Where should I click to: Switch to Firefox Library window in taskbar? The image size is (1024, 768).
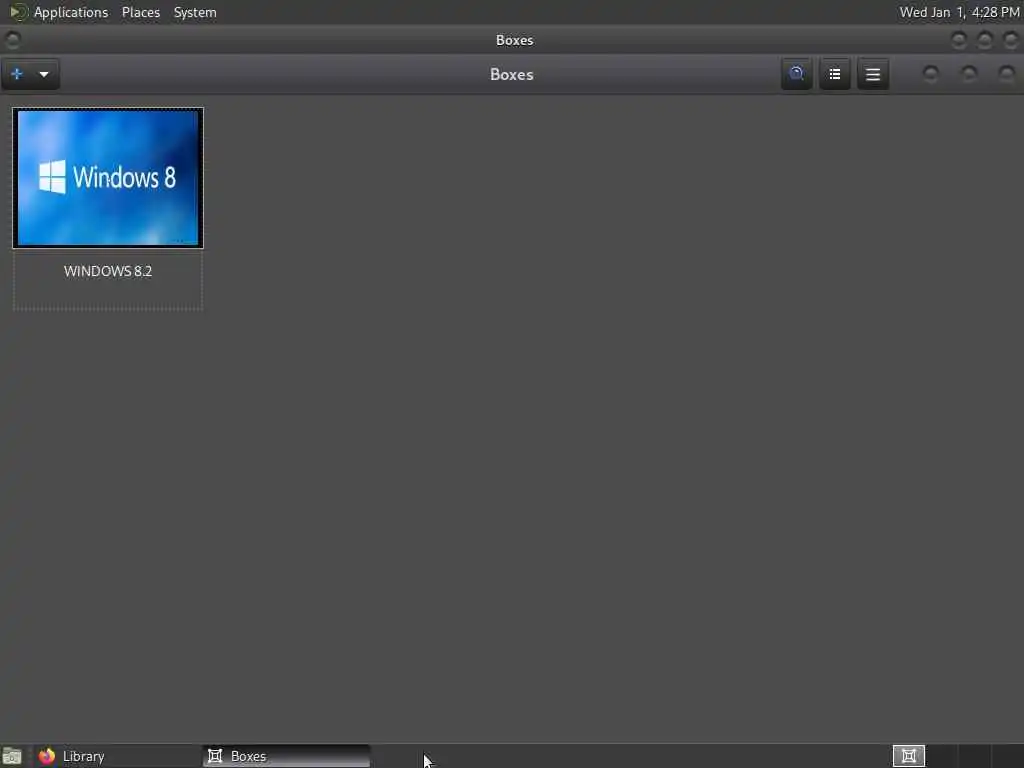[118, 756]
